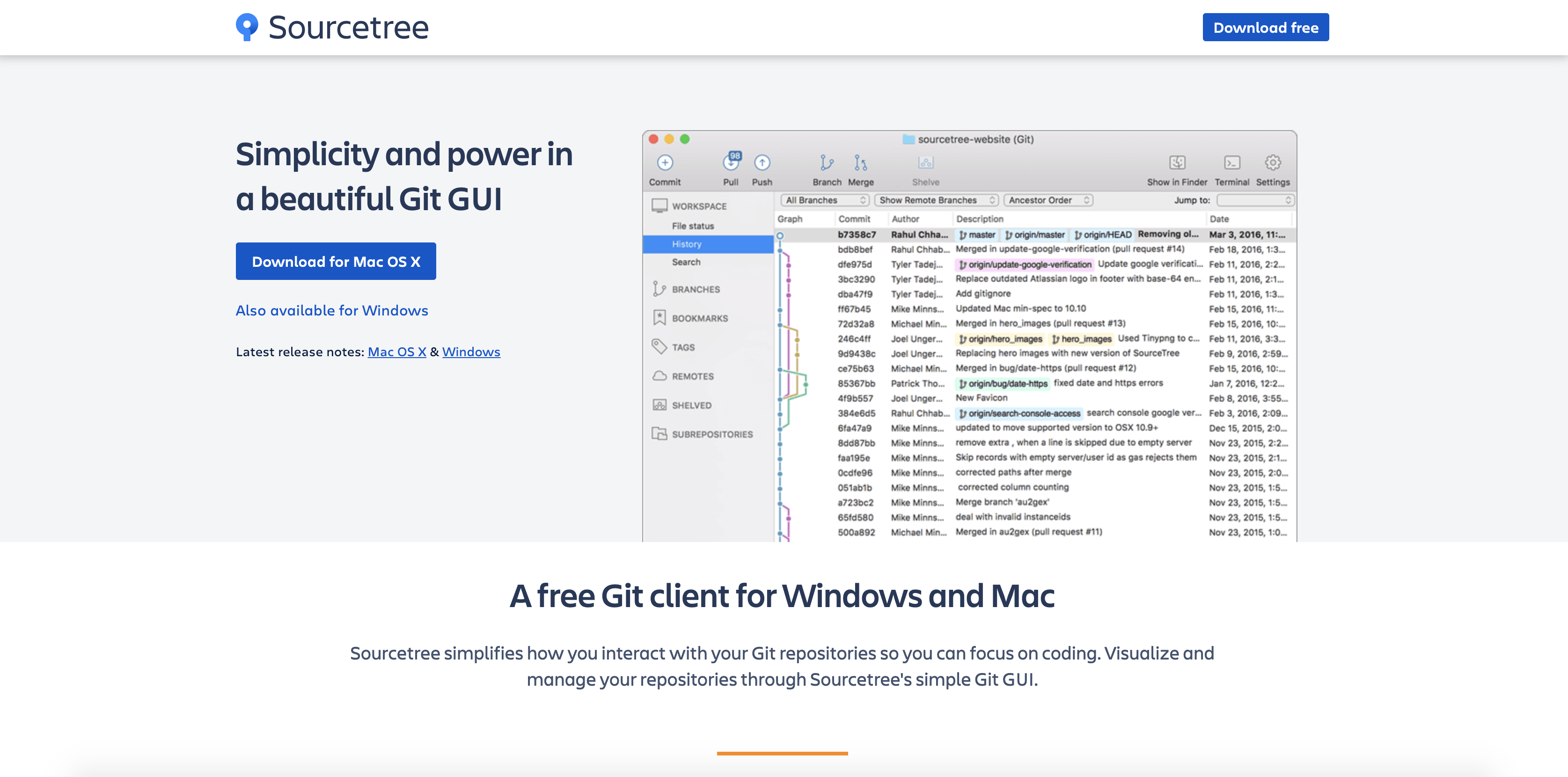Click the origin/hero_images label
The width and height of the screenshot is (1568, 777).
click(1000, 338)
